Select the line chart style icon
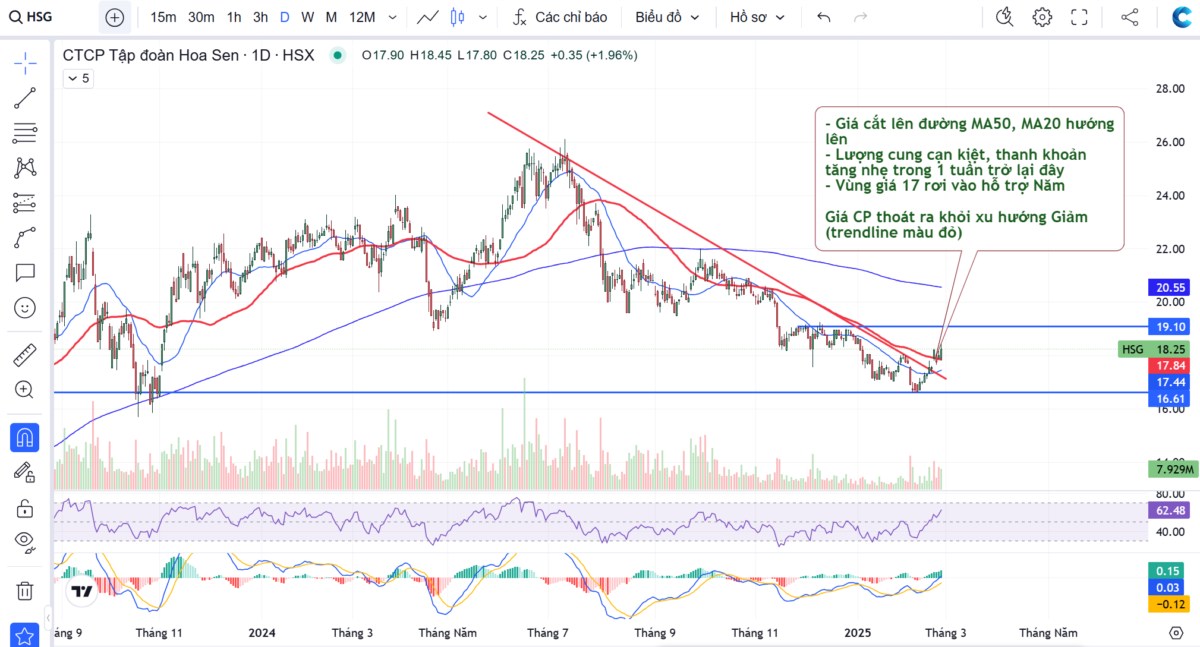Image resolution: width=1200 pixels, height=647 pixels. (x=428, y=17)
